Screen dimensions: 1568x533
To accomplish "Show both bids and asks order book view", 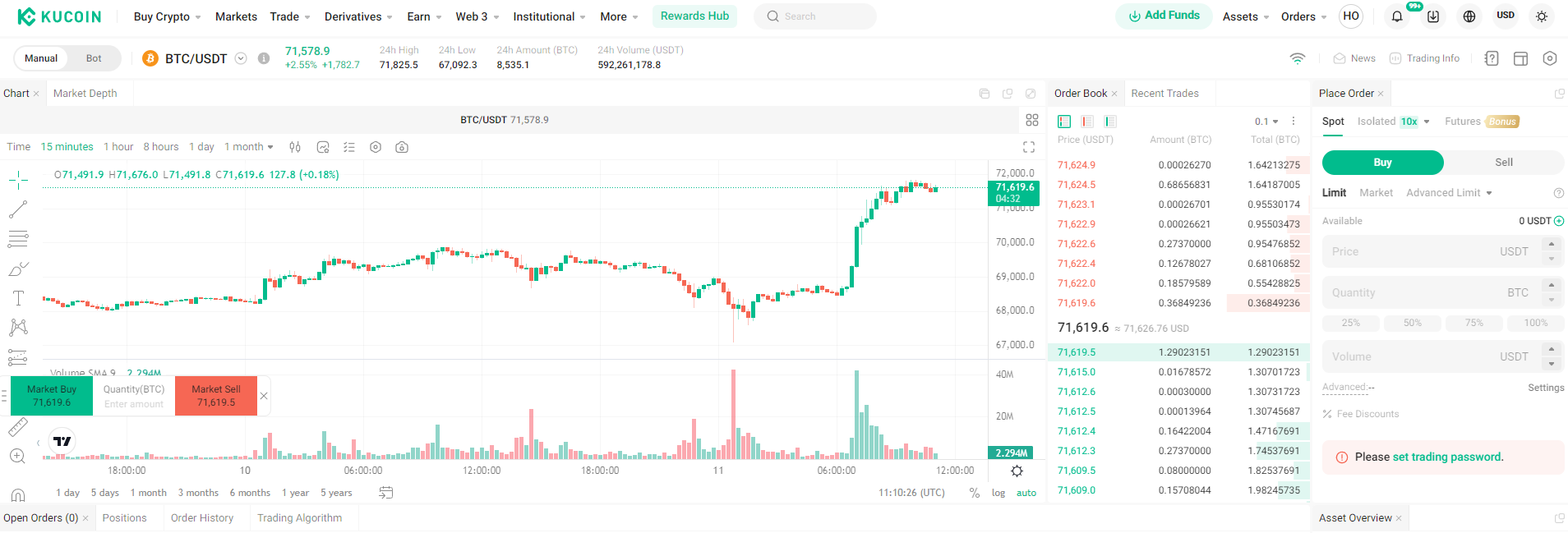I will tap(1064, 122).
